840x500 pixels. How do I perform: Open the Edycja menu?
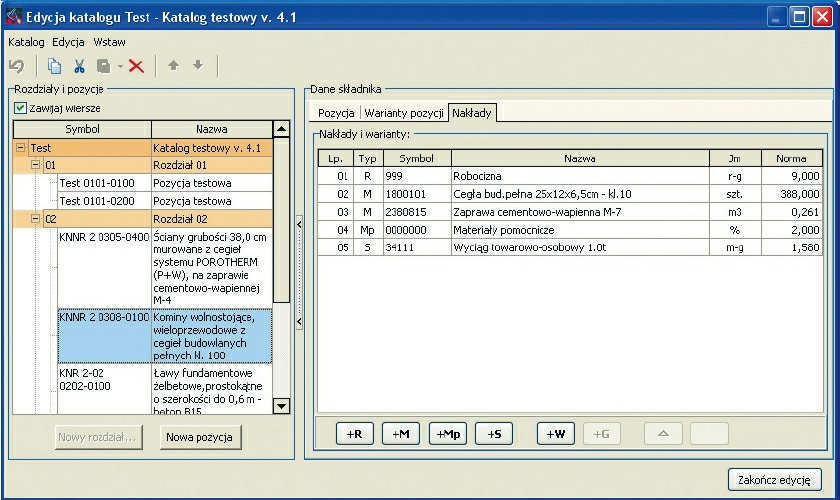point(68,42)
